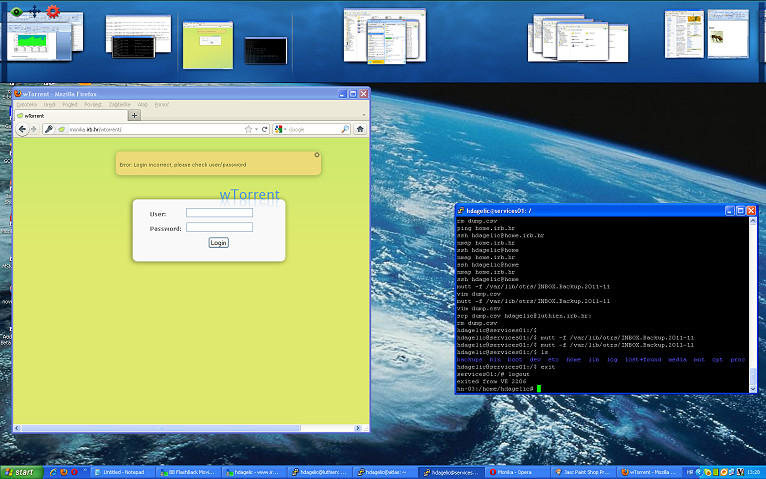766x479 pixels.
Task: Open the Pomoć menu in Firefox
Action: tap(162, 104)
